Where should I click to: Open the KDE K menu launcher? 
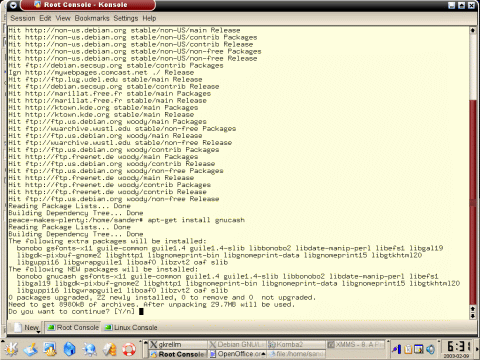click(x=11, y=349)
